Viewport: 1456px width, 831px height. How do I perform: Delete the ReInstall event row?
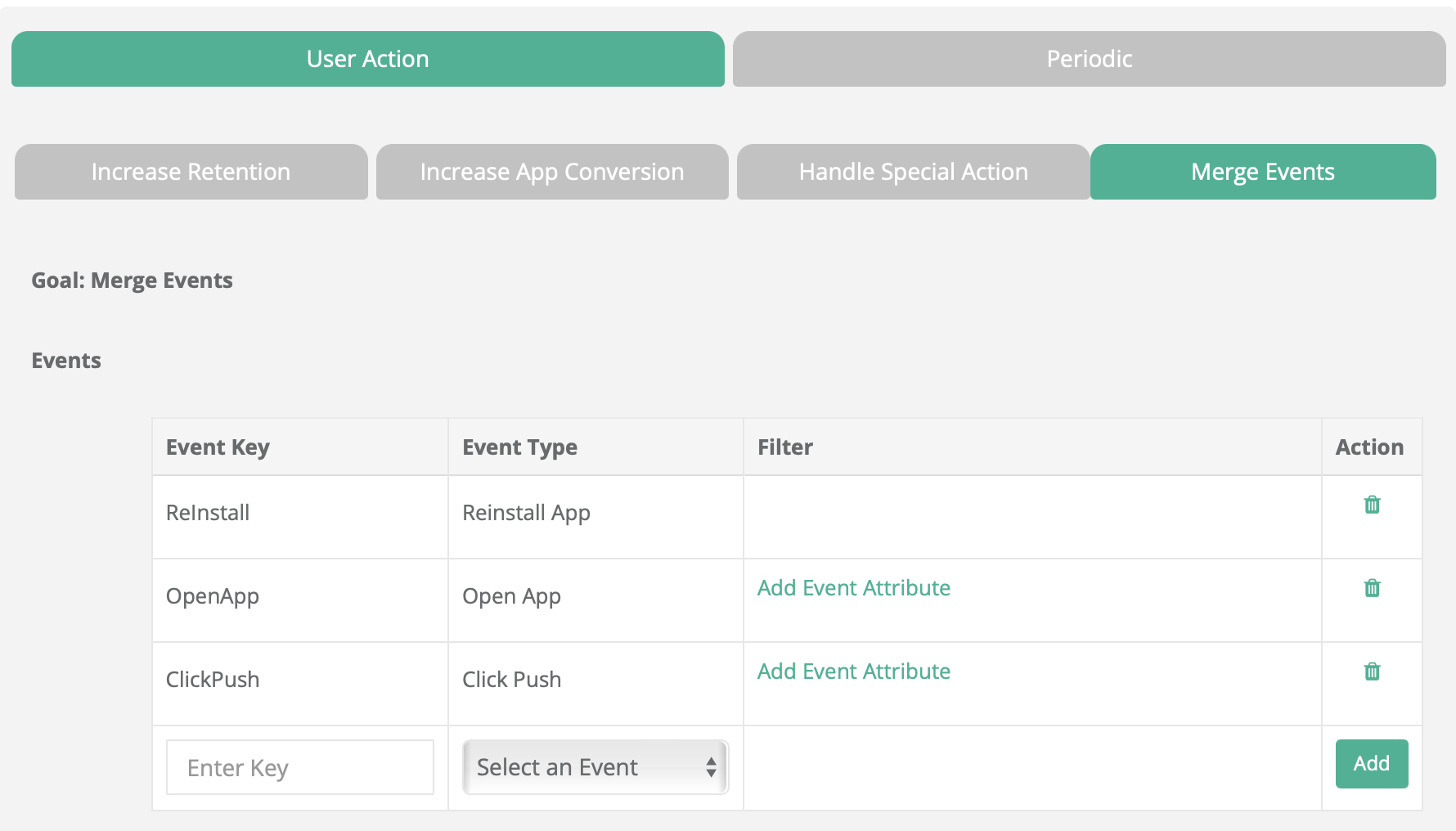coord(1372,505)
